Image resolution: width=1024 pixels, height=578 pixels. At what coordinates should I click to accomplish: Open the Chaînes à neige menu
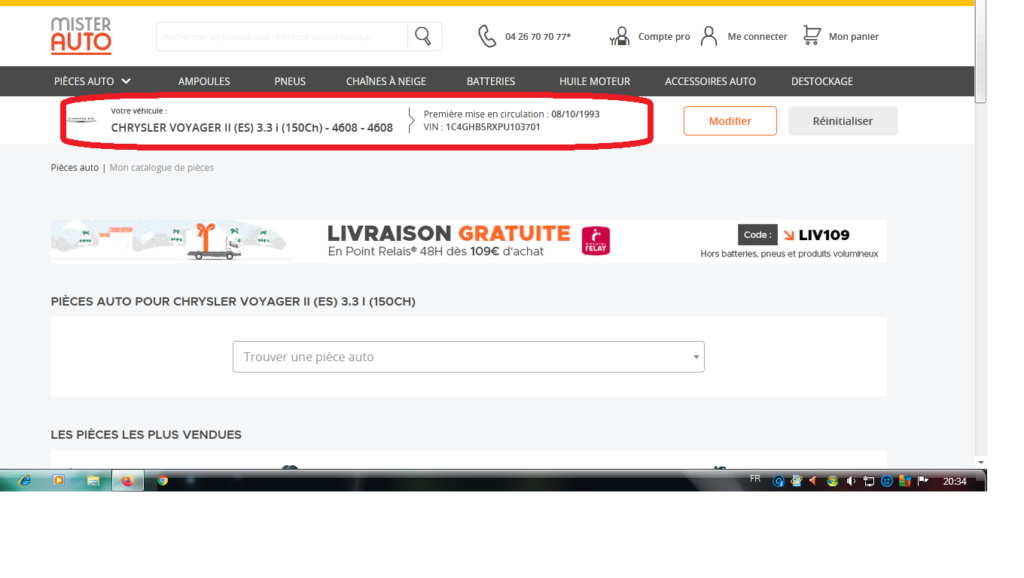pyautogui.click(x=386, y=81)
